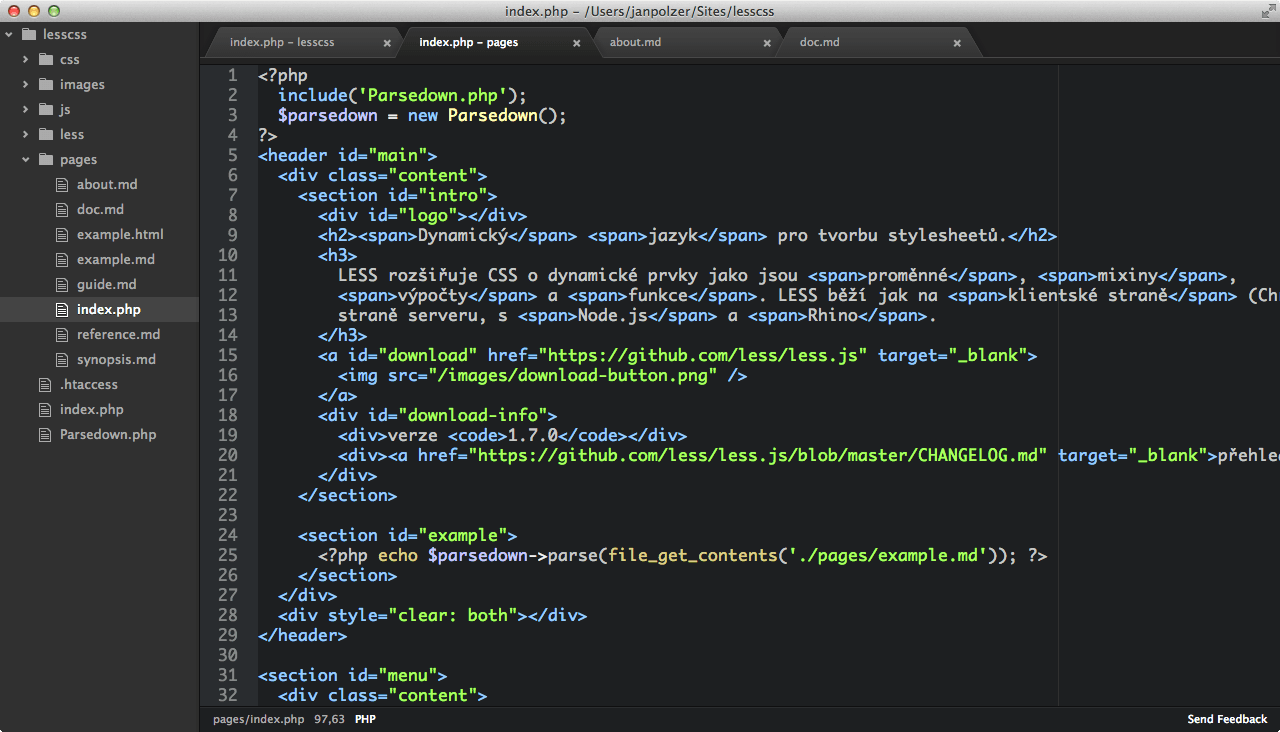Screen dimensions: 1280x732
Task: Click the file icon beside .htaccess
Action: point(44,384)
